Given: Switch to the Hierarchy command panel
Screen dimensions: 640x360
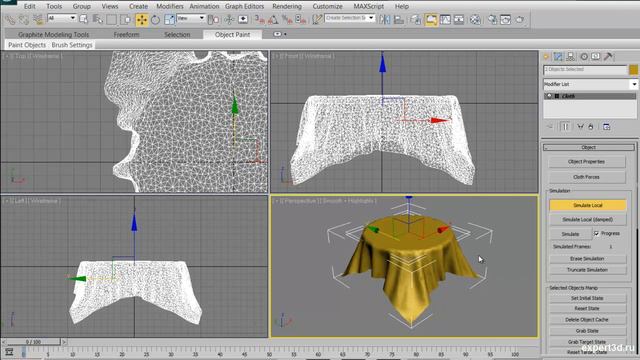Looking at the screenshot, I should click(571, 57).
